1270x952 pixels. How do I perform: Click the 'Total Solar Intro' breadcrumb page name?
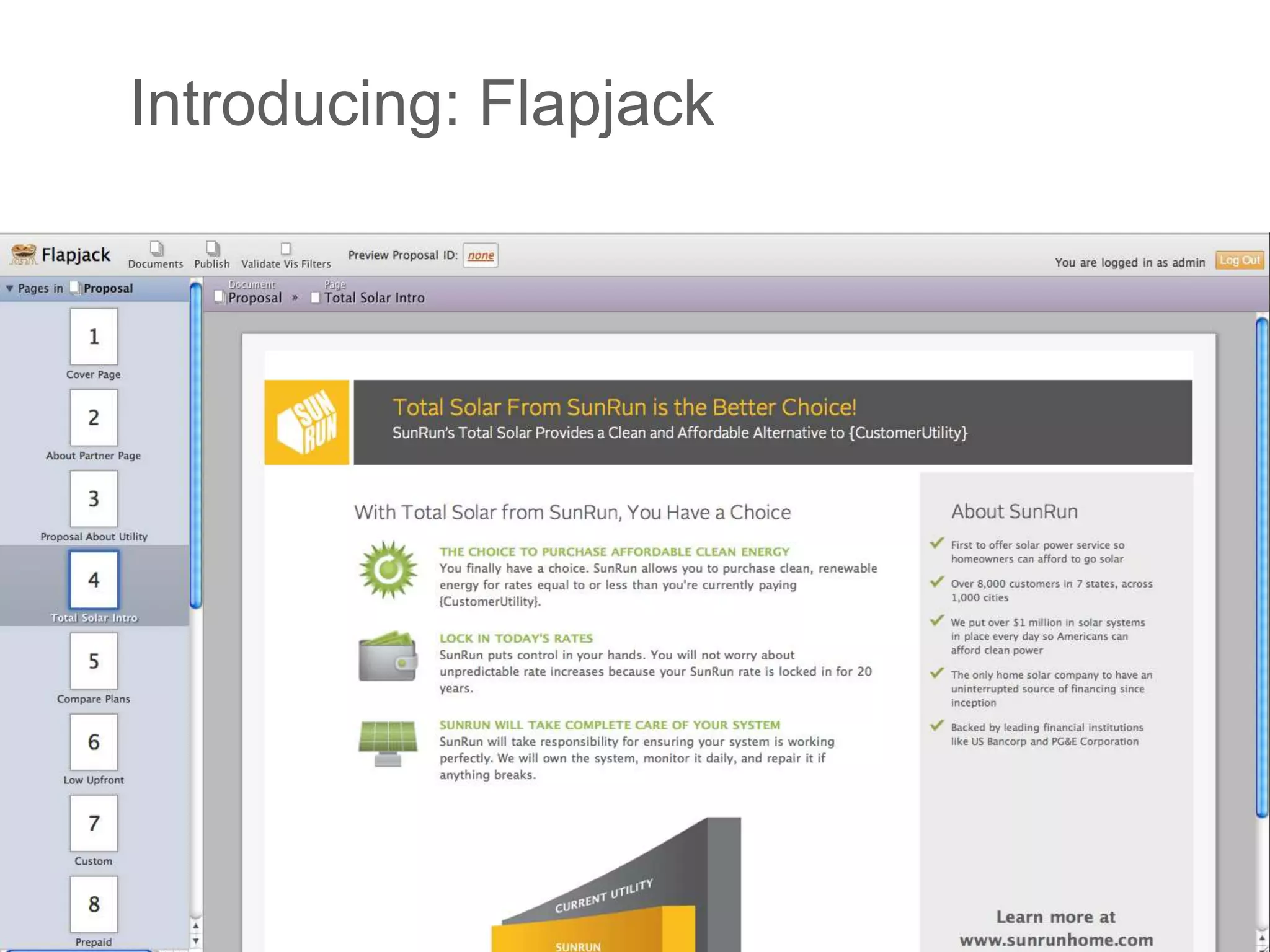coord(375,298)
